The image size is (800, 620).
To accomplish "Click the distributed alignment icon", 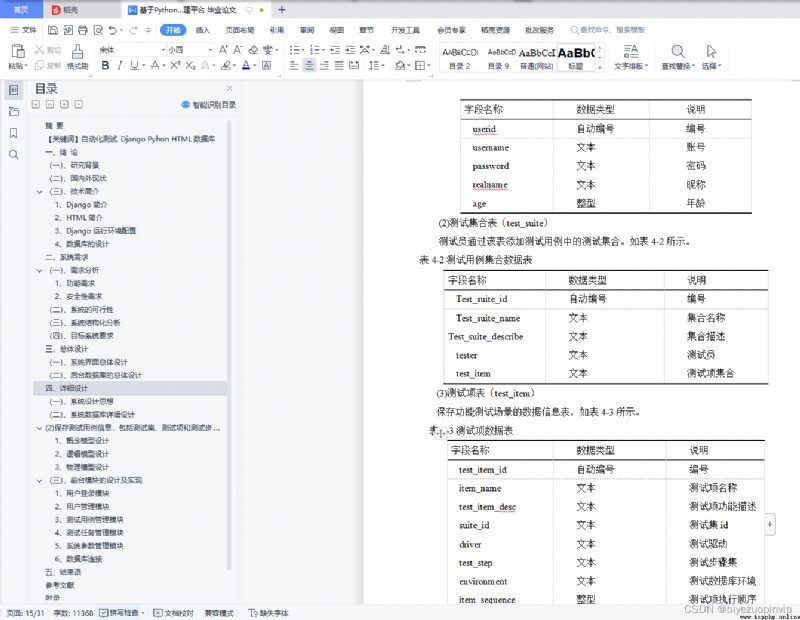I will click(354, 65).
